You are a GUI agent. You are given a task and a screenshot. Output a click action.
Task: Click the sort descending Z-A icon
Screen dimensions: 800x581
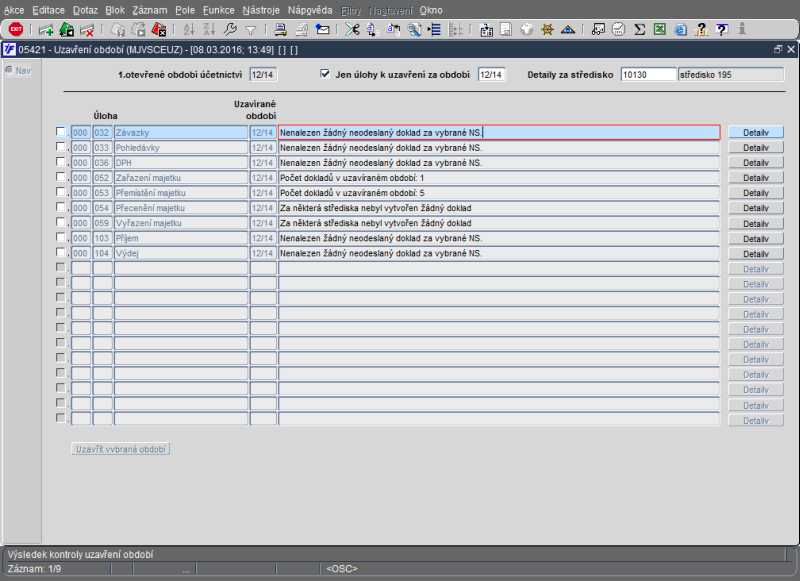(209, 30)
